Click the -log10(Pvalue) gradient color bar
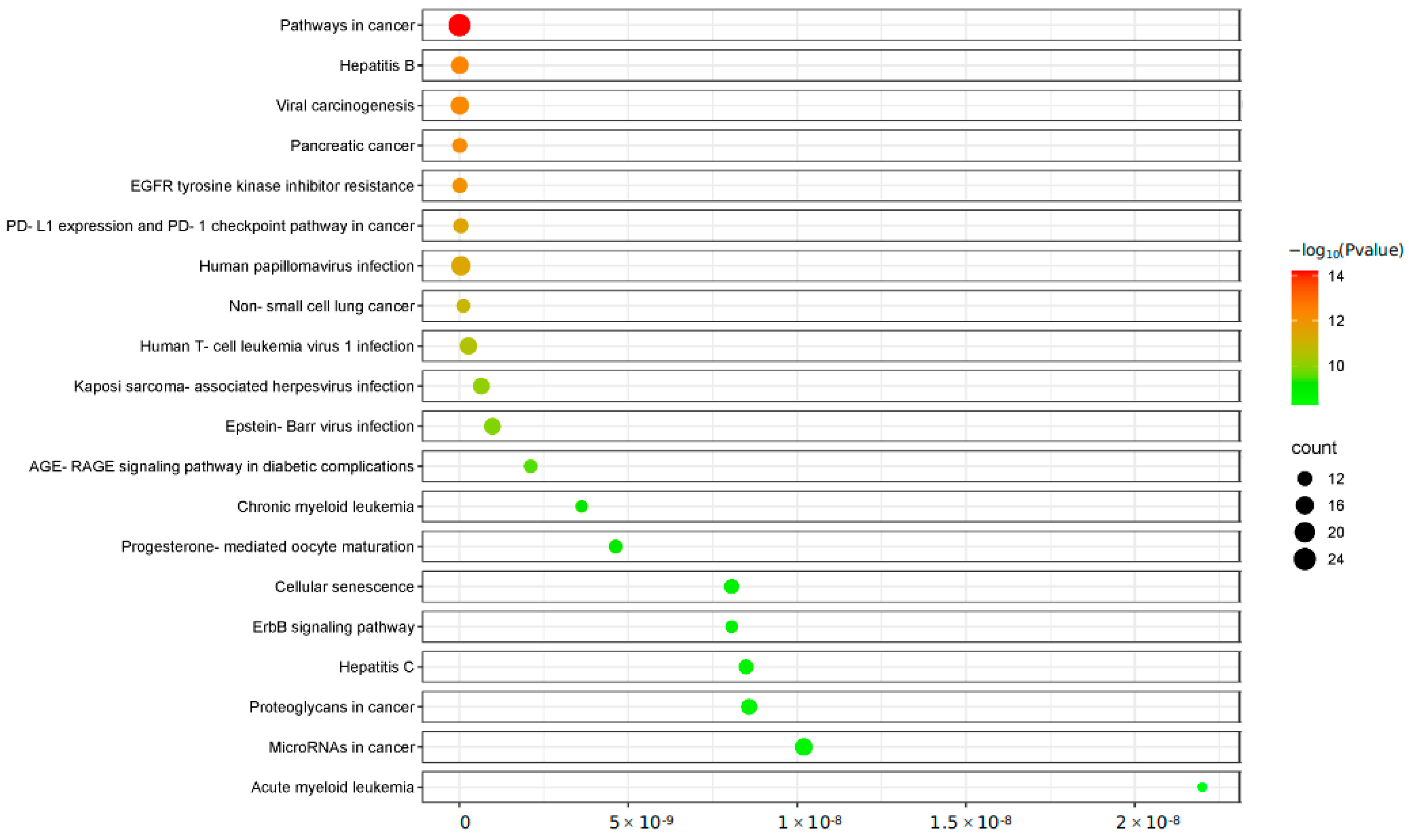 coord(1305,338)
